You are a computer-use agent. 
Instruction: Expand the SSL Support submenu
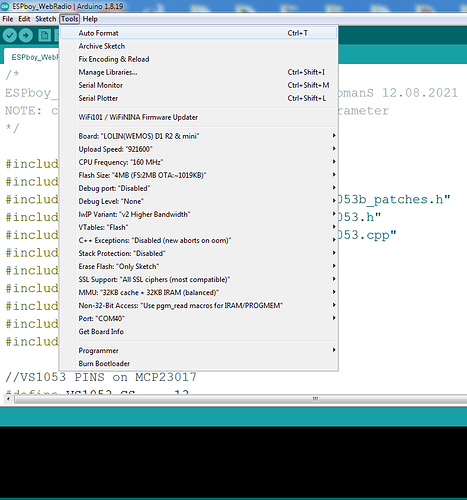(199, 279)
